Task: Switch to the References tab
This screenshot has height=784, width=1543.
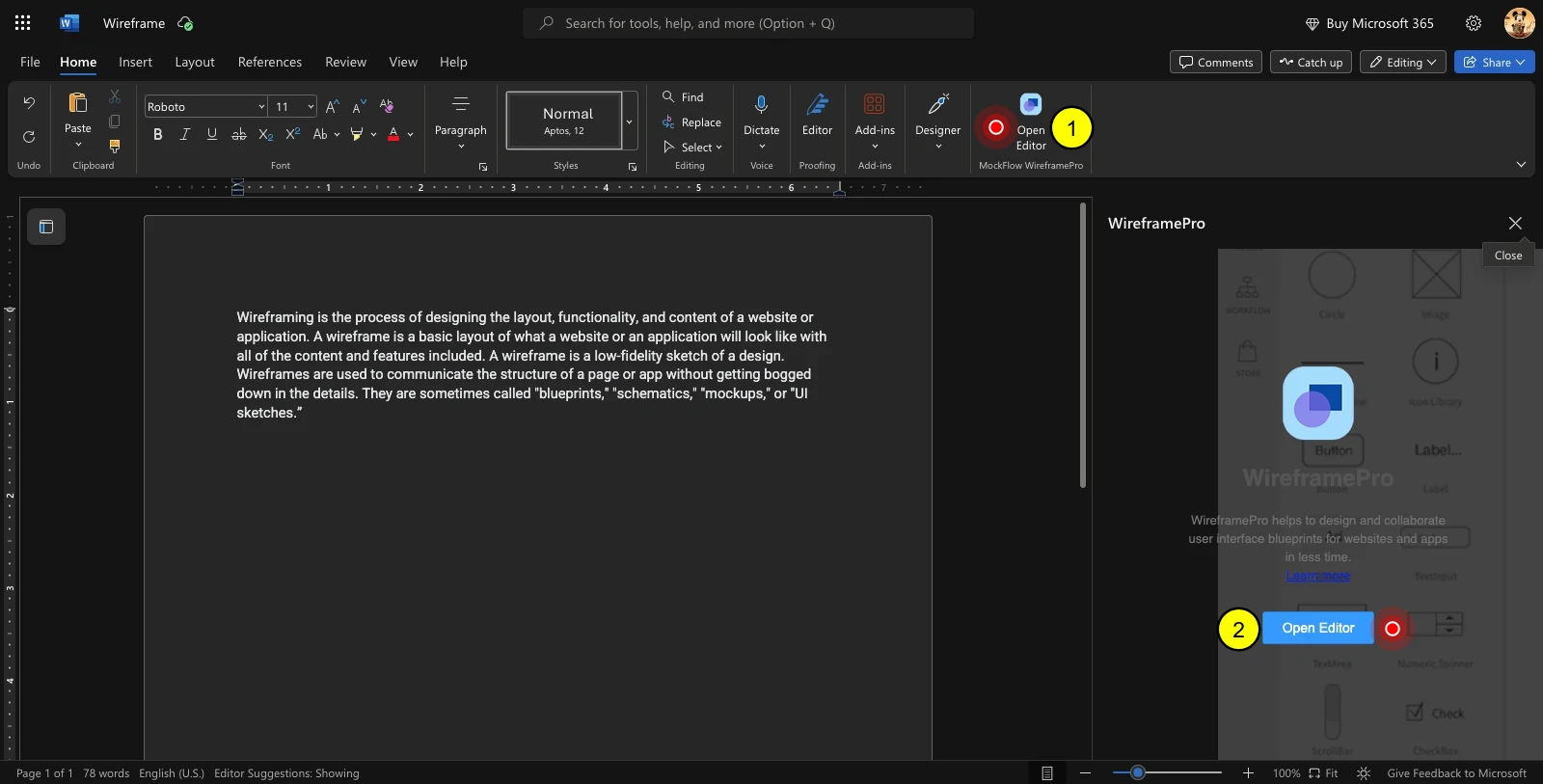Action: click(x=270, y=62)
